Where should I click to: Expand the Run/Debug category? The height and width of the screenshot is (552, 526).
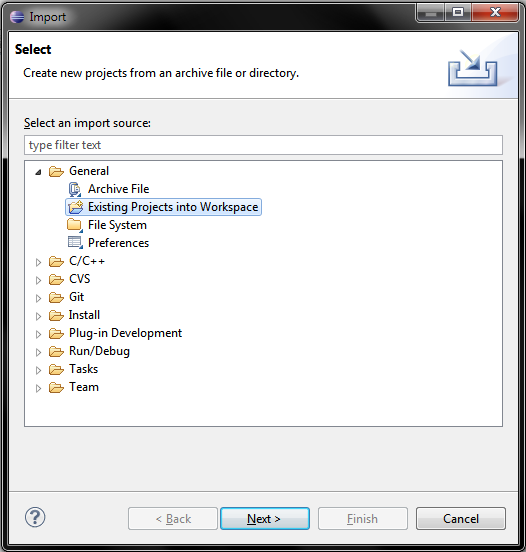38,352
